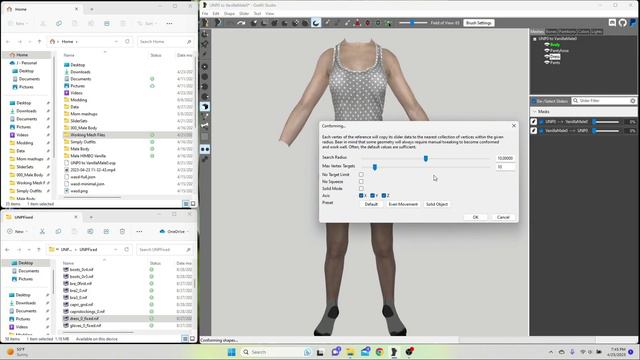Collapse the Masks slider group
The width and height of the screenshot is (640, 360).
pyautogui.click(x=535, y=111)
